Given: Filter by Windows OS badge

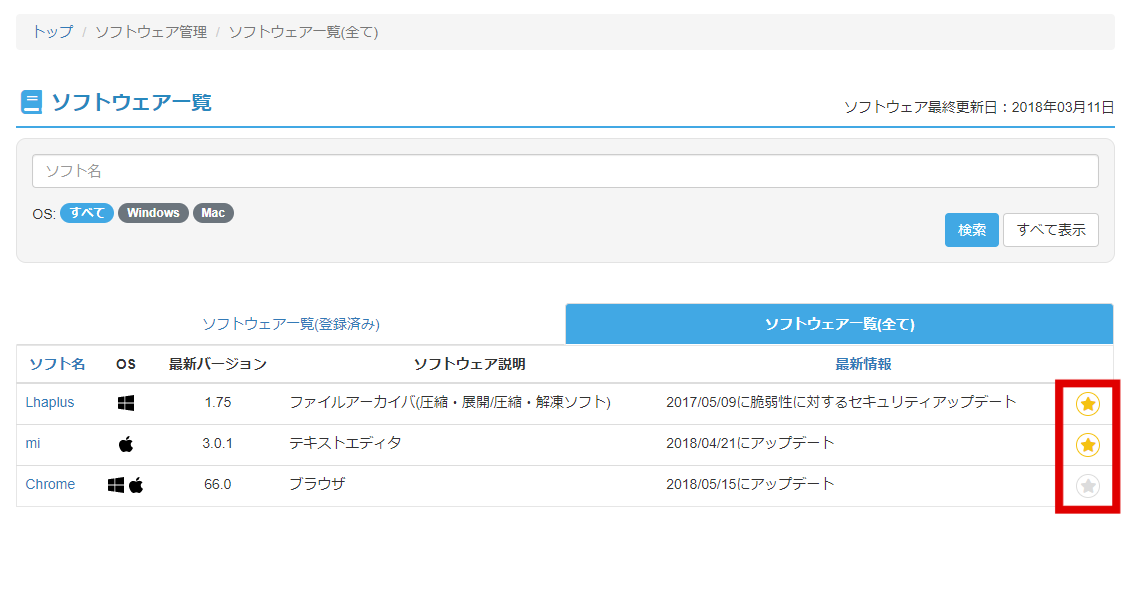Looking at the screenshot, I should [x=153, y=213].
